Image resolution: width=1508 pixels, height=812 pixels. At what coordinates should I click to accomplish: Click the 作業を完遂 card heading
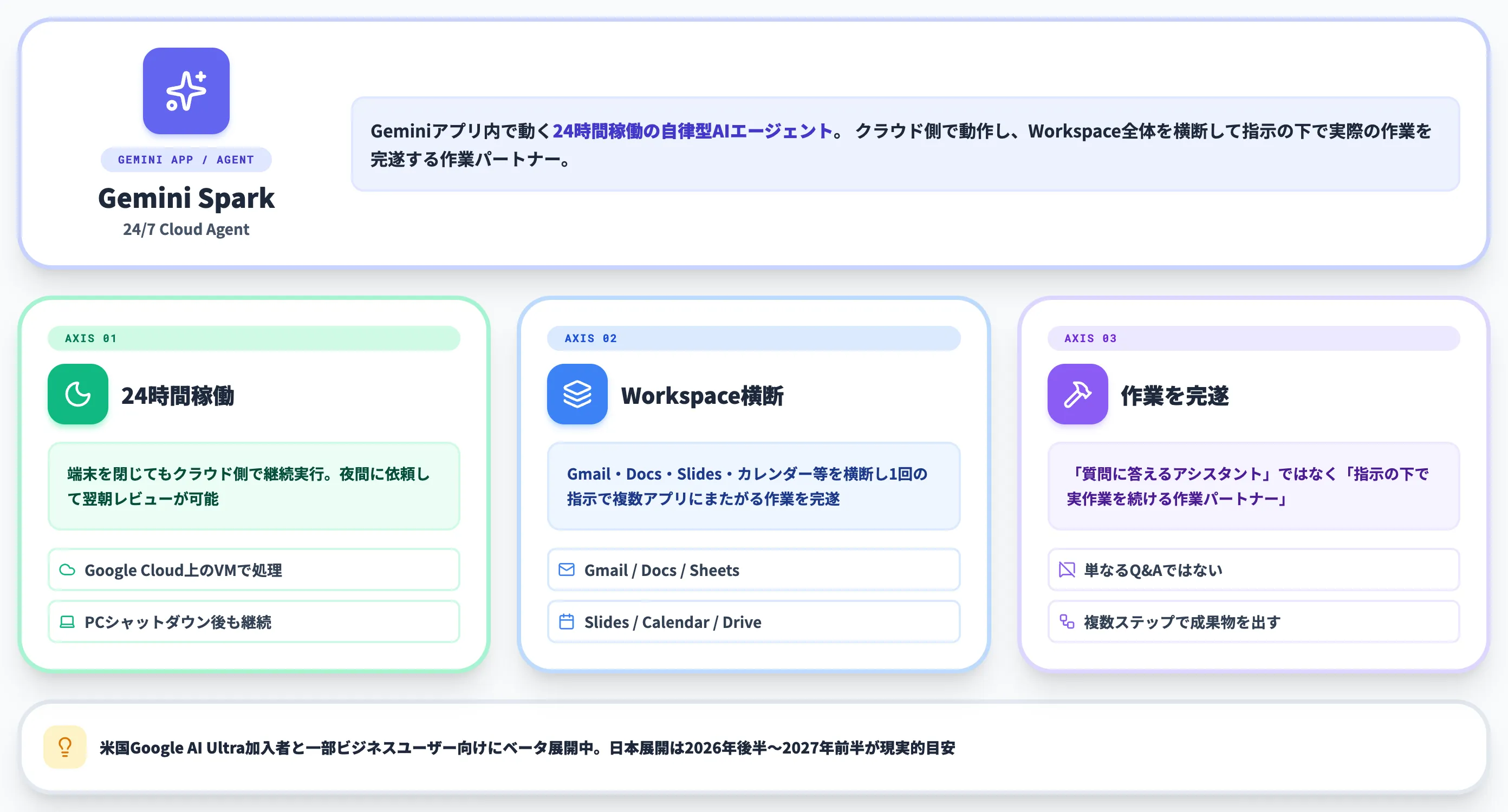[x=1174, y=396]
